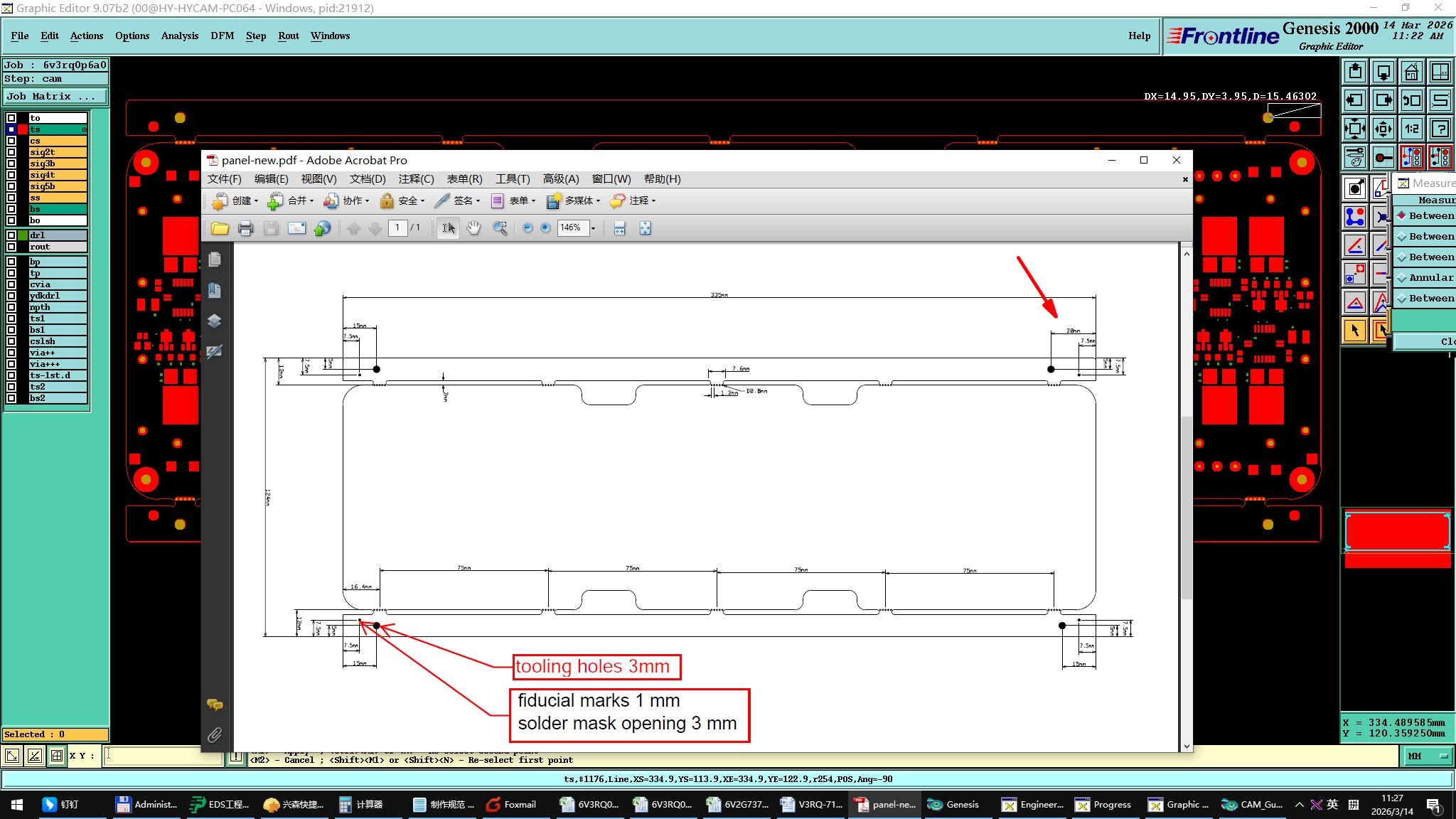Open the layers panel in Acrobat sidebar
This screenshot has width=1456, height=819.
tap(215, 321)
